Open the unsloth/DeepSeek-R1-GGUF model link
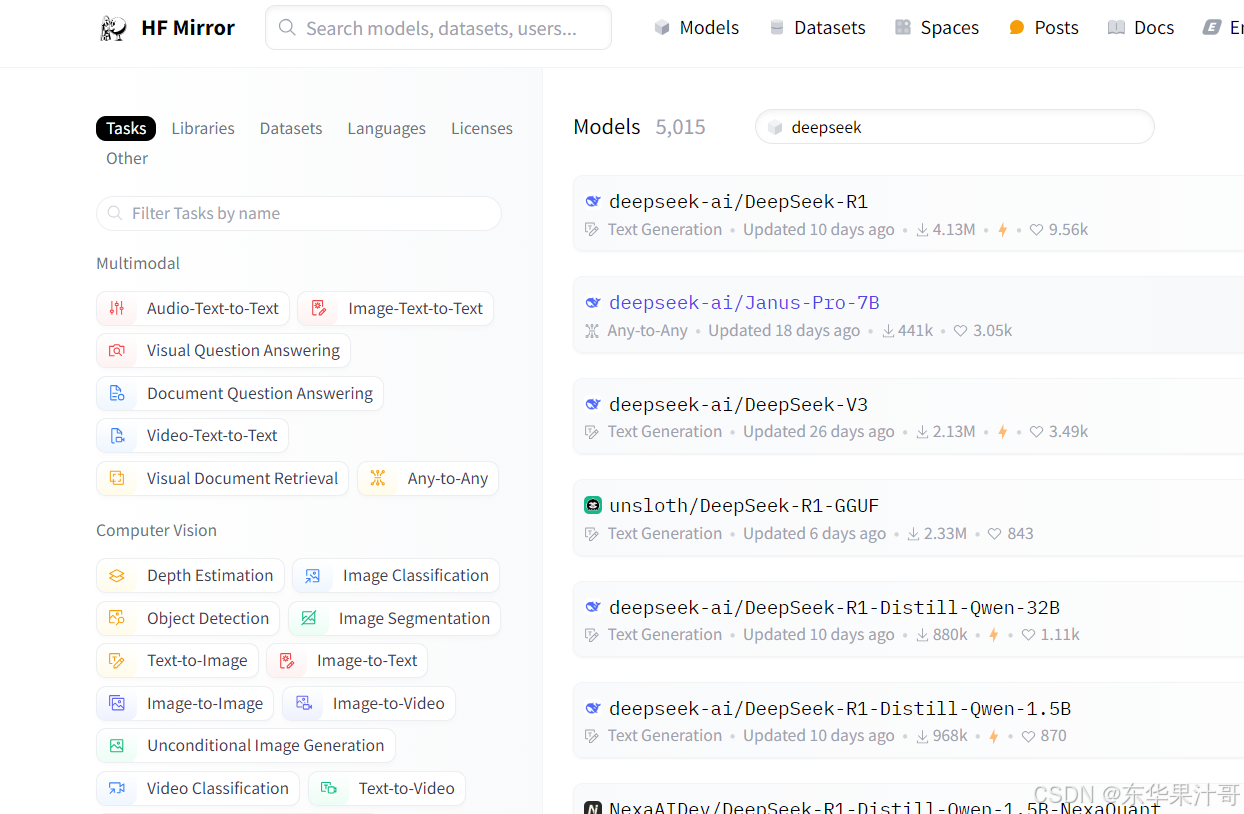Image resolution: width=1244 pixels, height=814 pixels. [744, 505]
